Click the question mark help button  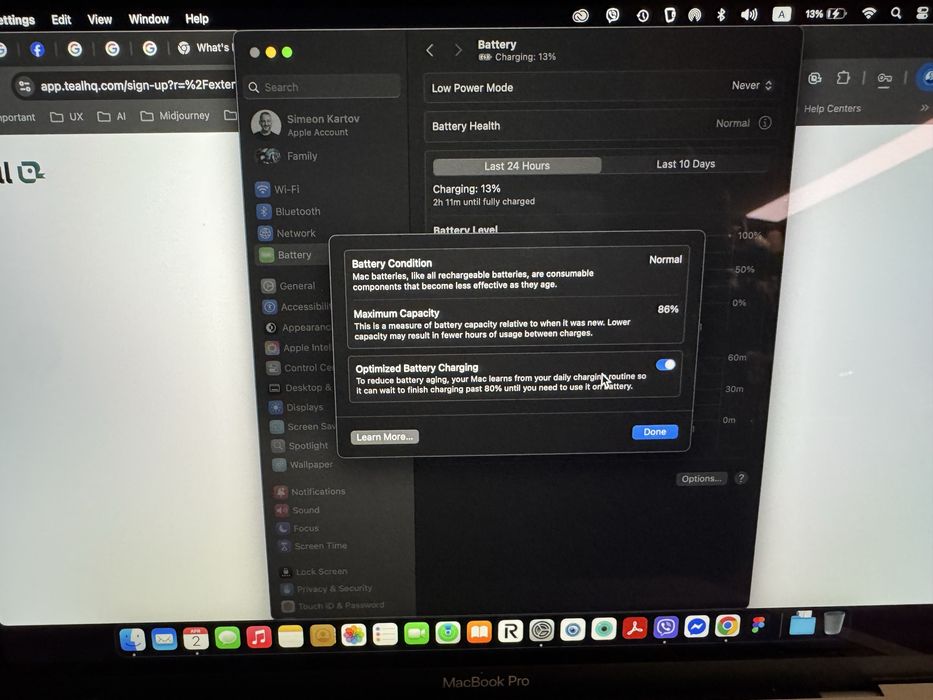[x=741, y=478]
